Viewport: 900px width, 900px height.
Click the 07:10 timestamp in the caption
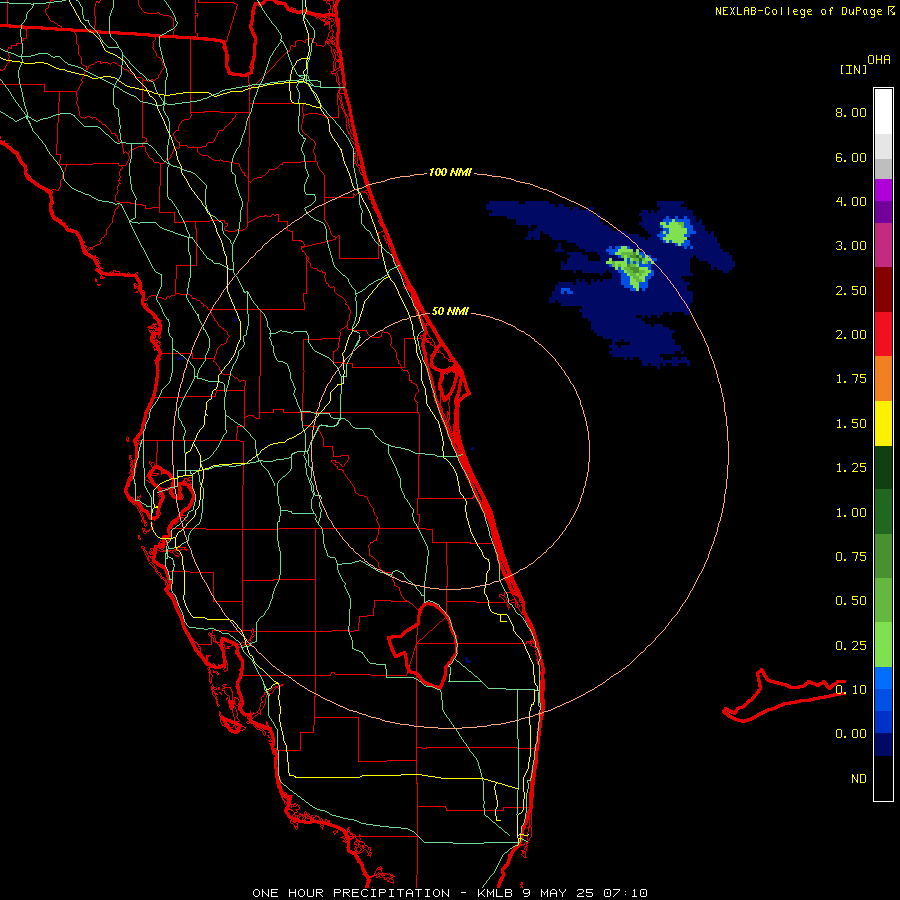[x=625, y=893]
